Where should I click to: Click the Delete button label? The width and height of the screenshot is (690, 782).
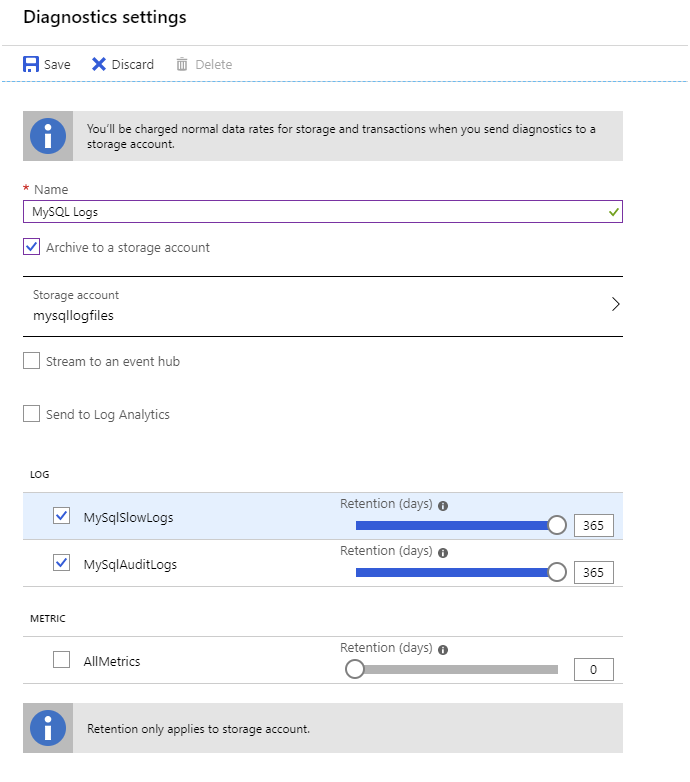tap(213, 65)
